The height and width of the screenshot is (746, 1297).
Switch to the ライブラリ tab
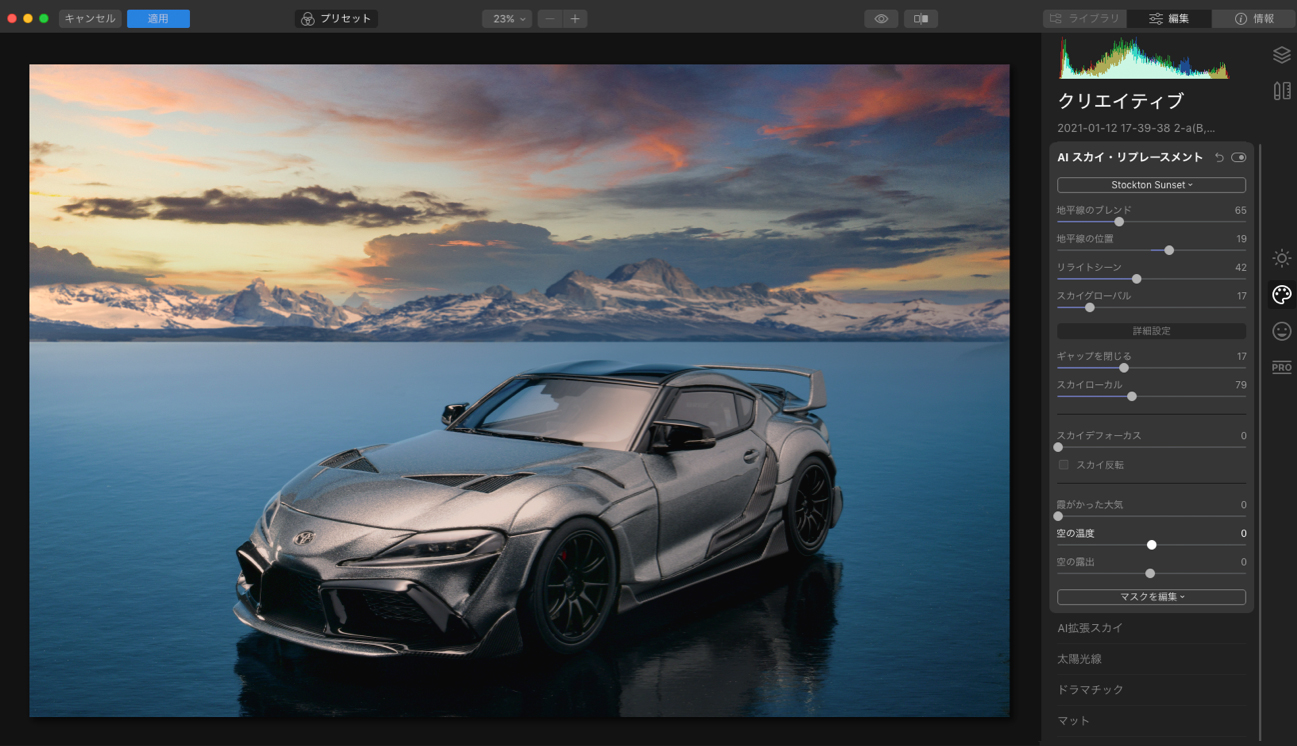point(1085,19)
